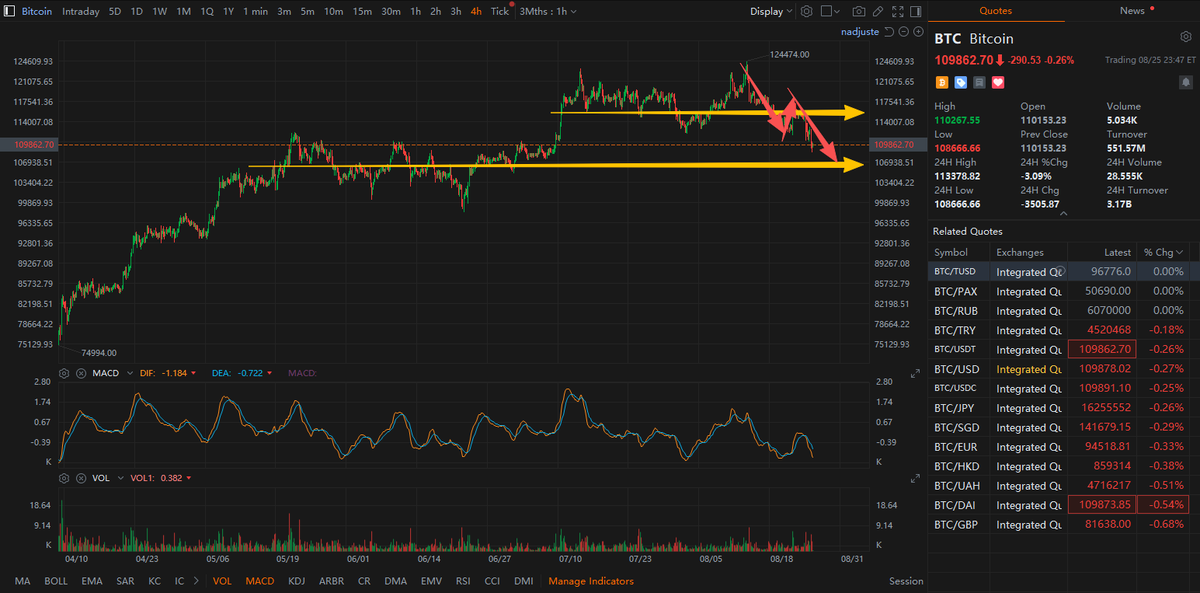The width and height of the screenshot is (1200, 593).
Task: Select the 4h timeframe
Action: point(476,11)
